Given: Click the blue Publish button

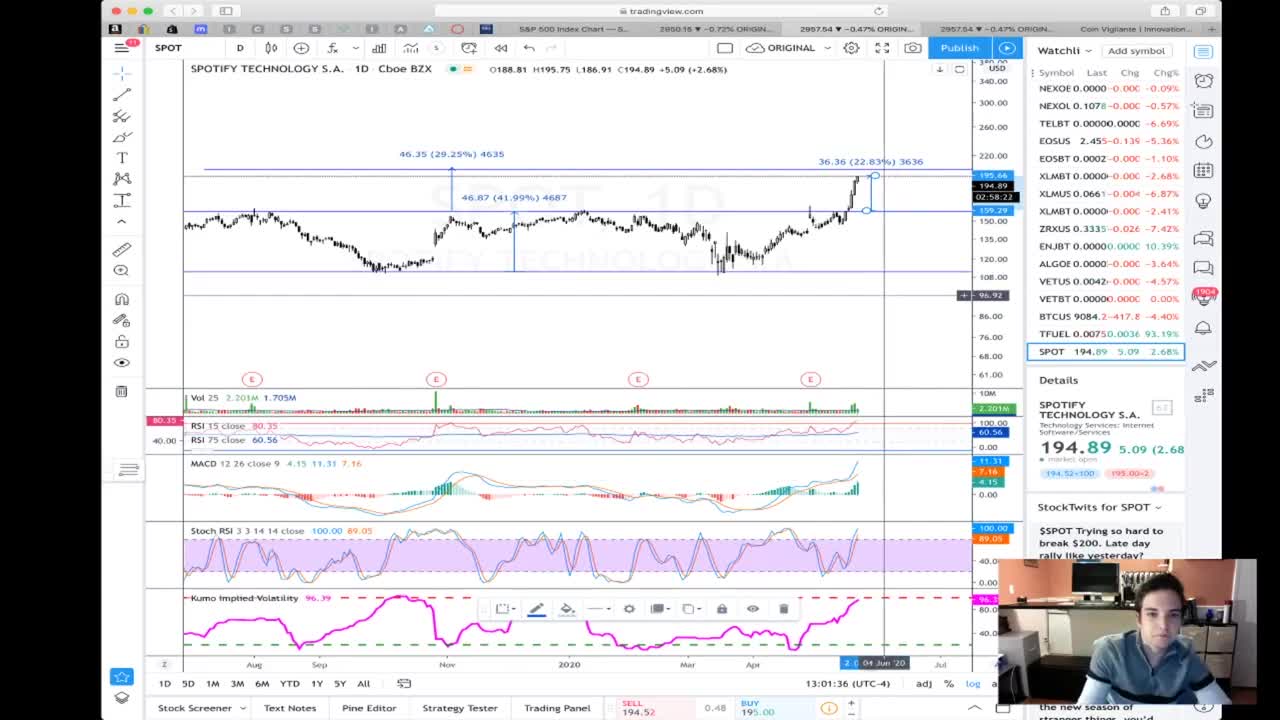Looking at the screenshot, I should pyautogui.click(x=959, y=48).
